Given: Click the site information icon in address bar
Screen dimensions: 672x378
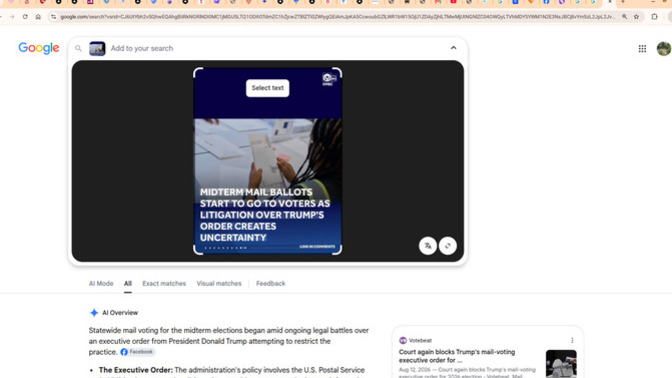Looking at the screenshot, I should pos(54,17).
